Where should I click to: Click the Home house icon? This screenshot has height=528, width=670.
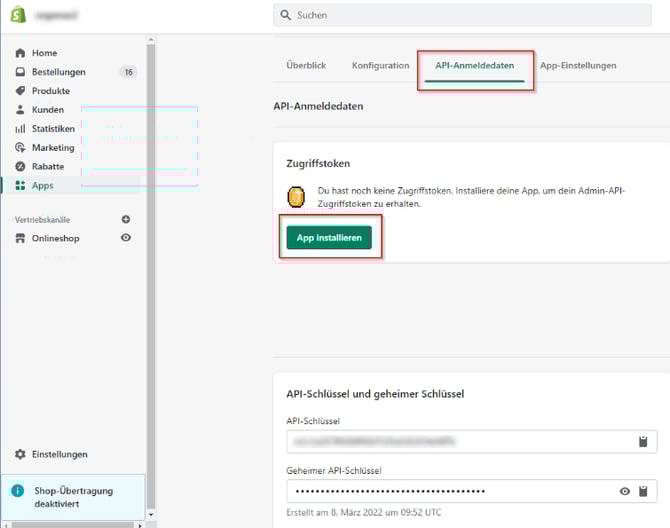(x=20, y=53)
